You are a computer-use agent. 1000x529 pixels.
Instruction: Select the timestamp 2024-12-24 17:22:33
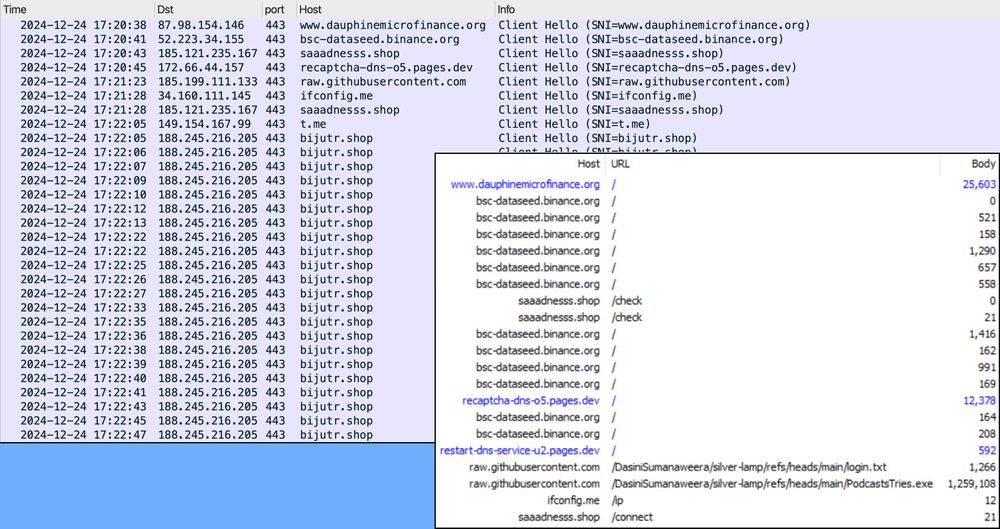click(x=83, y=308)
